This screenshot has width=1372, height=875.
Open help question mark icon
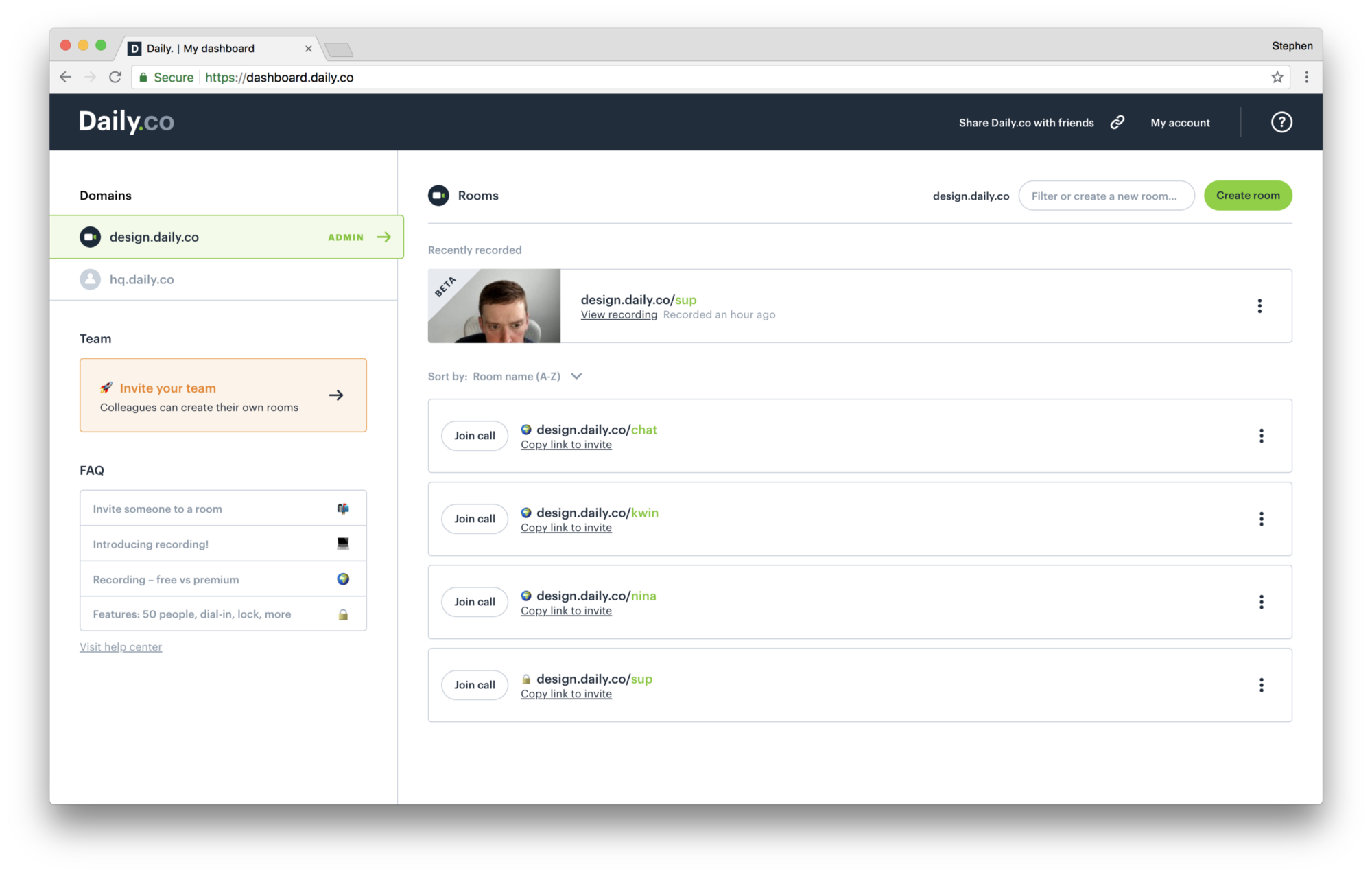1281,122
